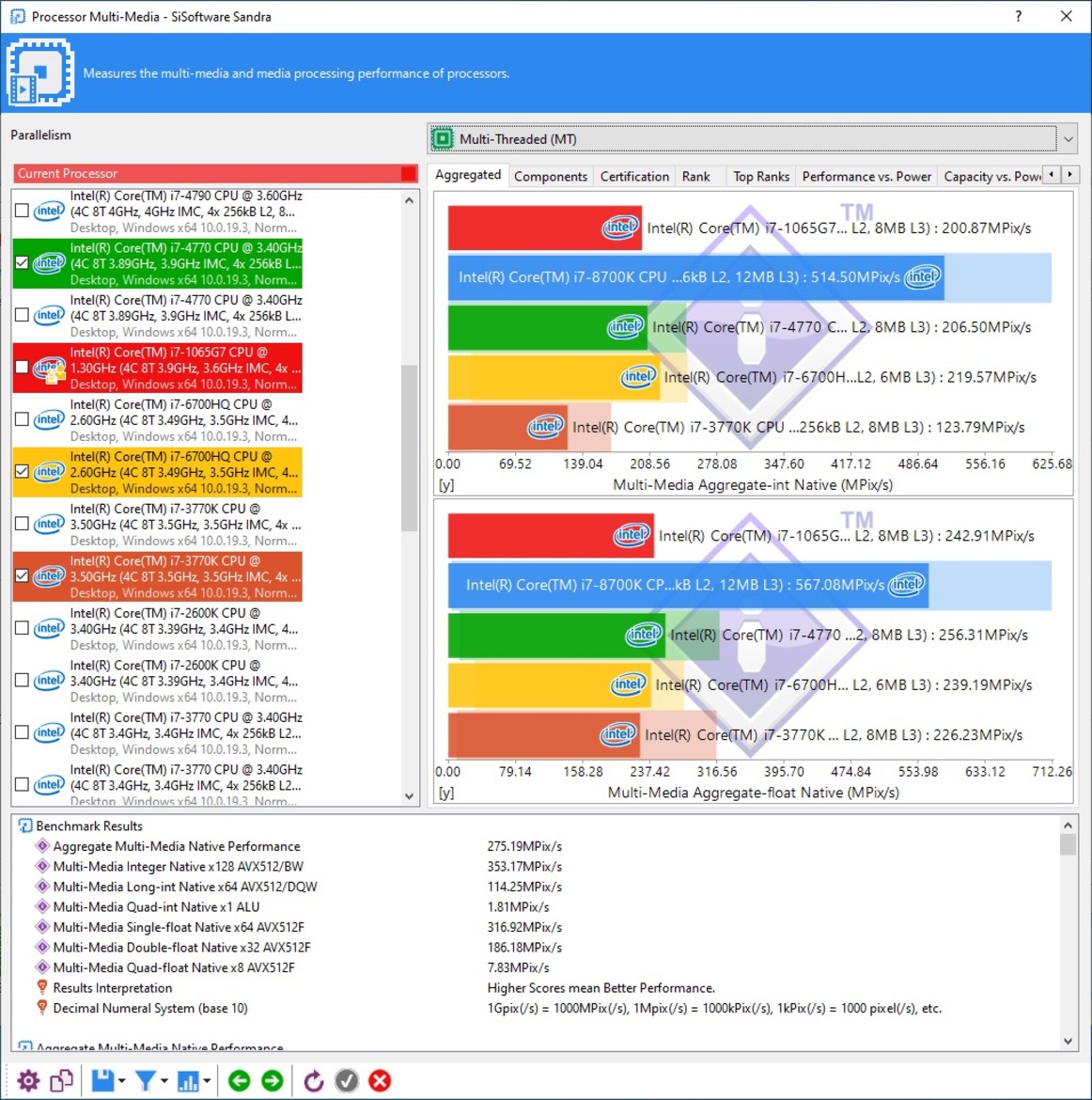Screen dimensions: 1092x1100
Task: Click the processor list scrollbar thumb
Action: (410, 448)
